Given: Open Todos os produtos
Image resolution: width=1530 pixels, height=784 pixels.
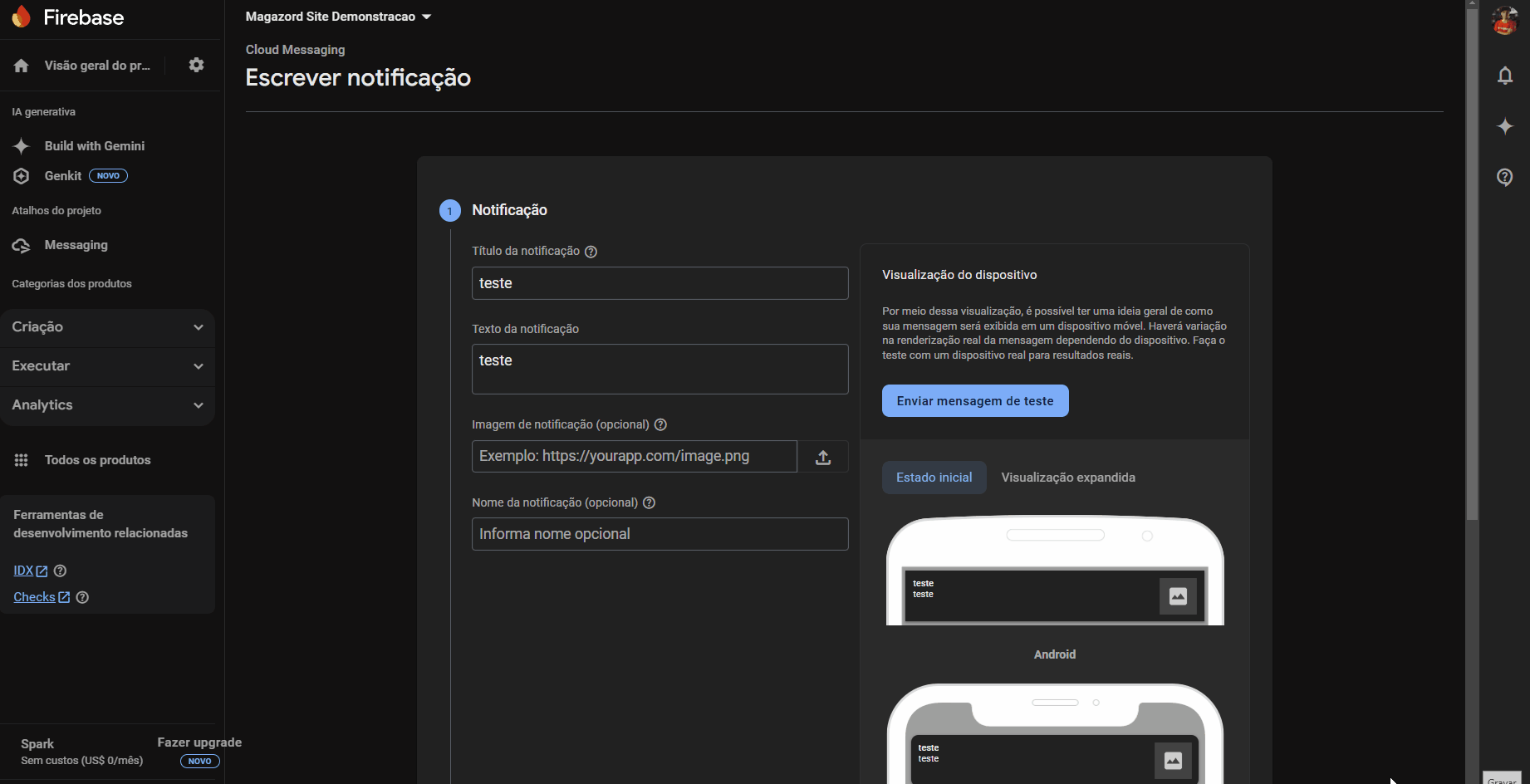Looking at the screenshot, I should (98, 460).
